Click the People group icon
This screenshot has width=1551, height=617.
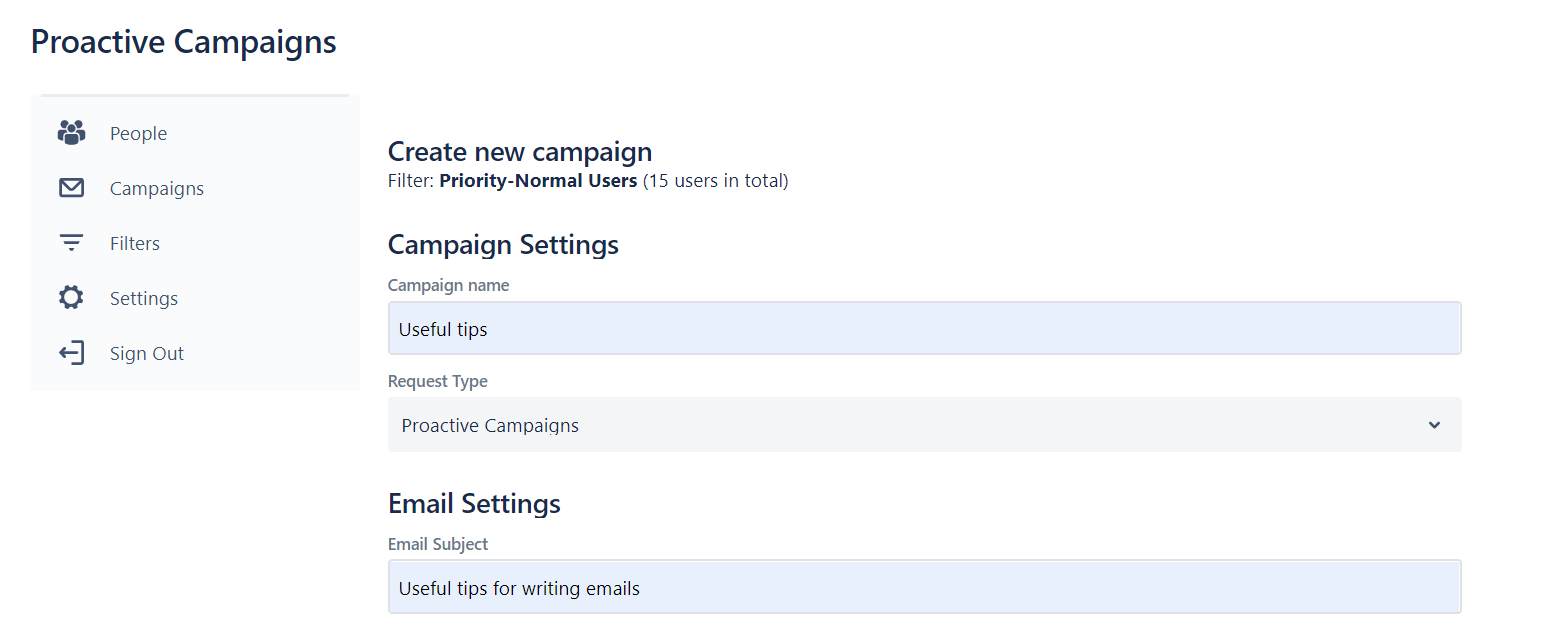pyautogui.click(x=71, y=133)
